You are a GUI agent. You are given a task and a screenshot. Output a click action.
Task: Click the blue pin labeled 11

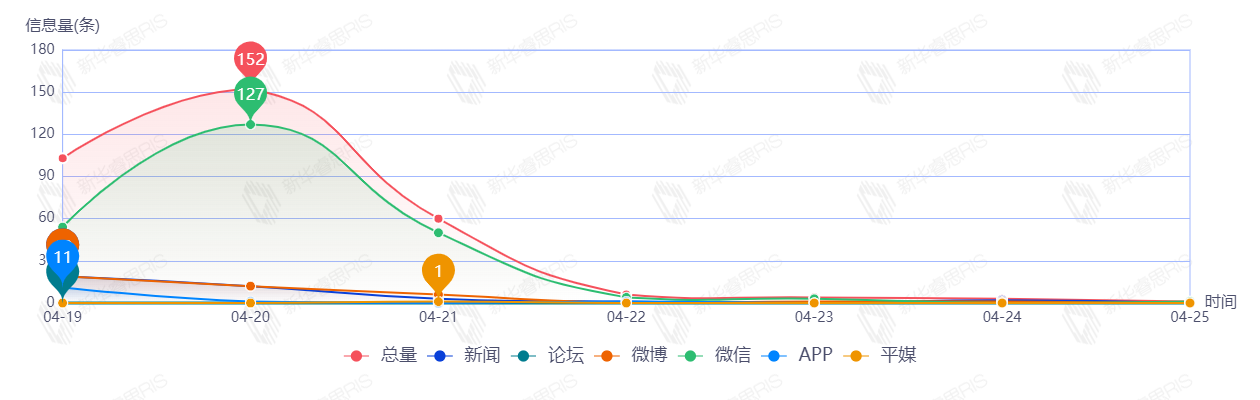pos(62,257)
